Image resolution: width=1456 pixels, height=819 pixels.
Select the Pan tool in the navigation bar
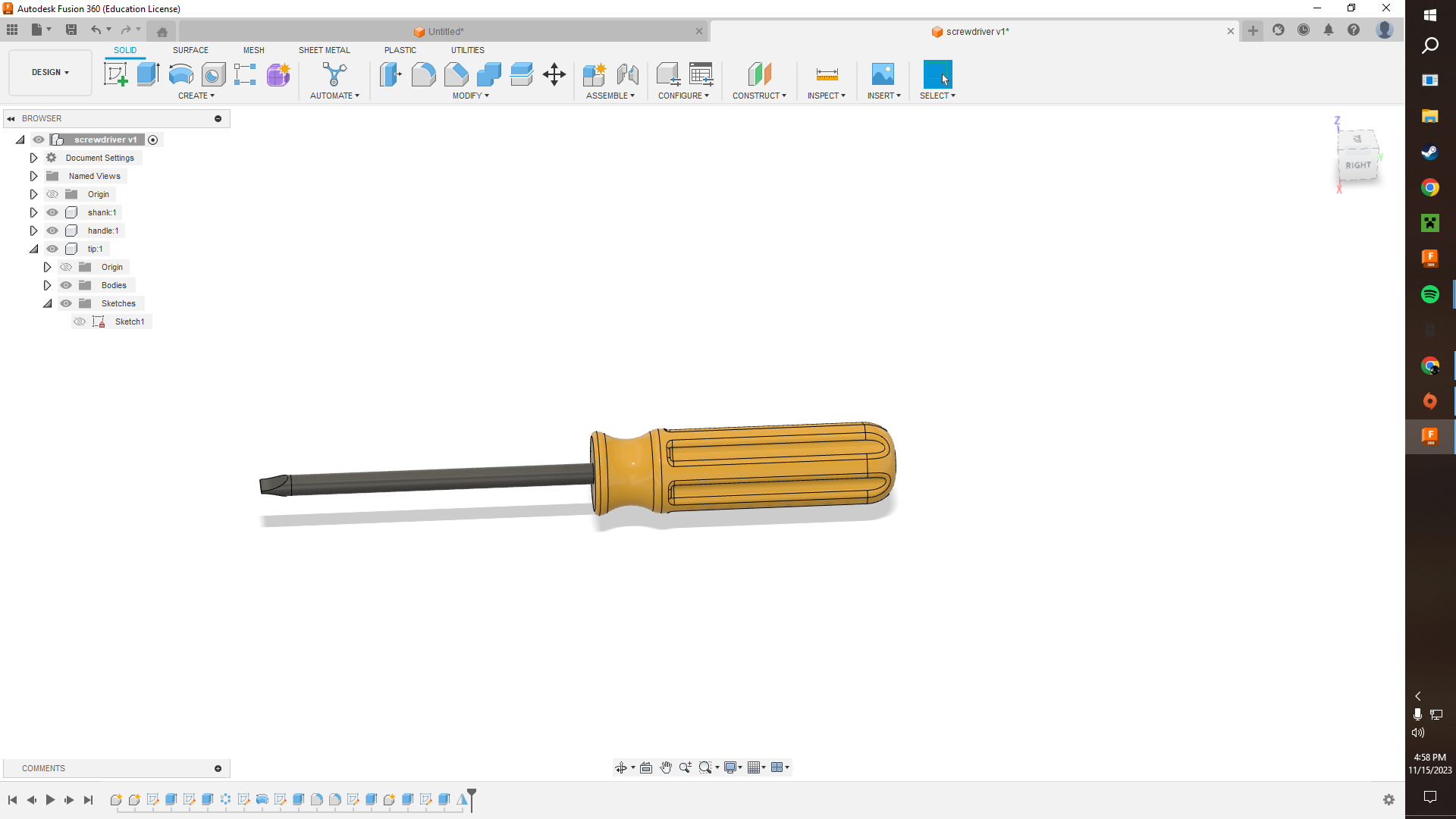tap(667, 767)
